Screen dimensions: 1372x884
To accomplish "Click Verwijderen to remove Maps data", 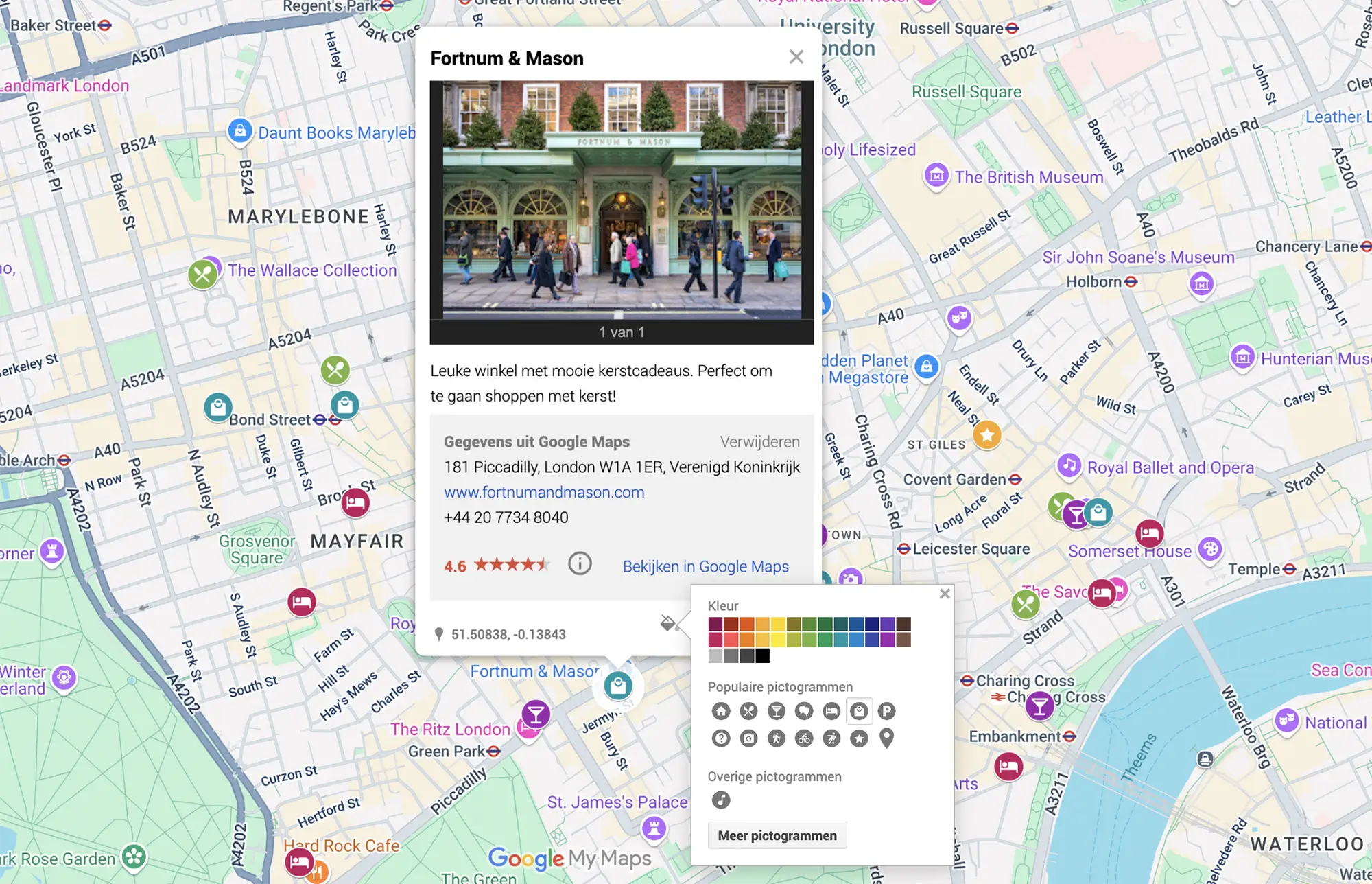I will (x=759, y=442).
